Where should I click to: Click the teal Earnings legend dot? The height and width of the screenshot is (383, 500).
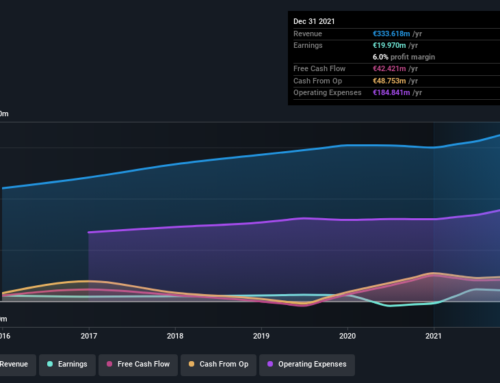click(50, 364)
